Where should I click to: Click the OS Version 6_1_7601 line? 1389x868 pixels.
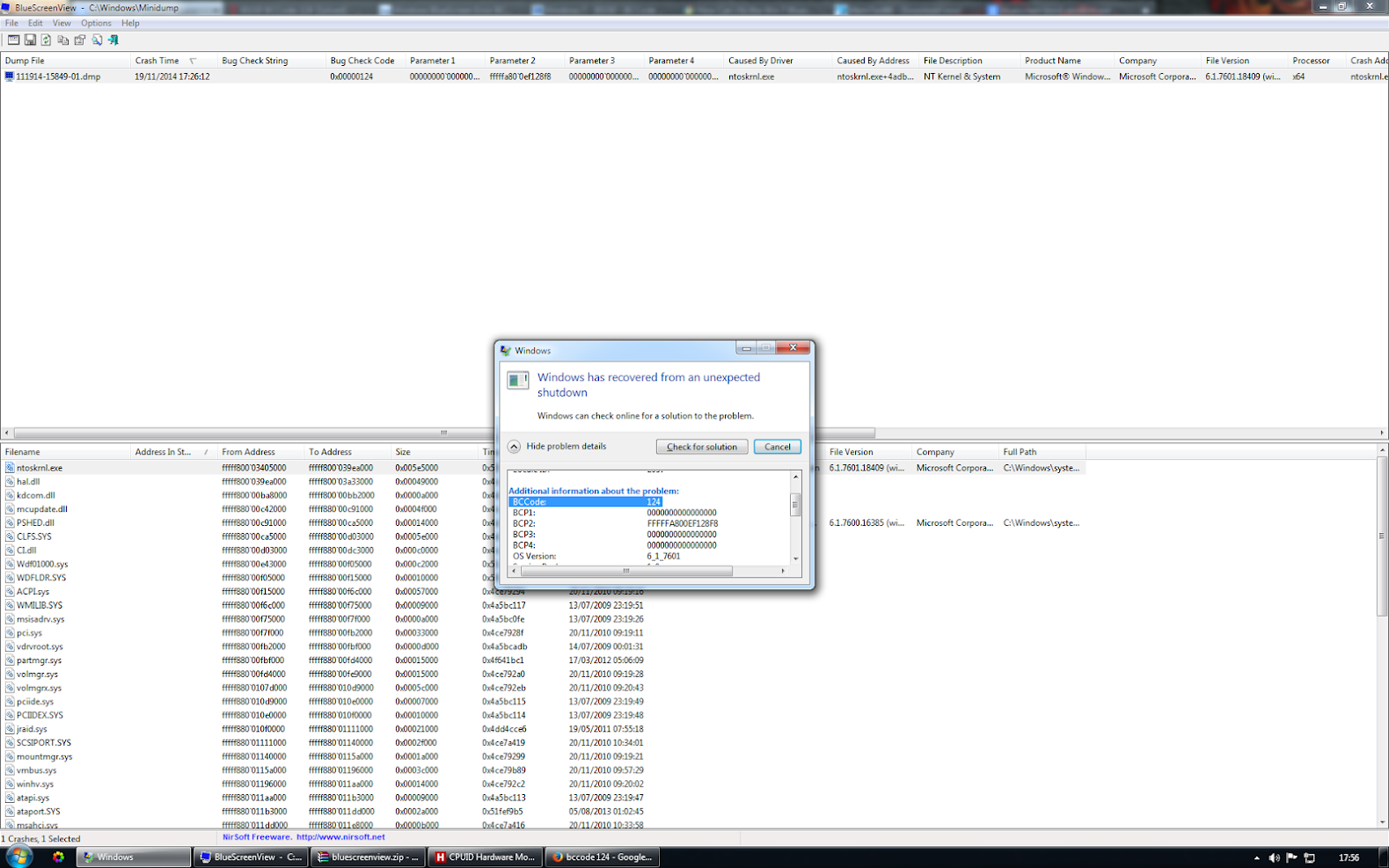(x=596, y=556)
